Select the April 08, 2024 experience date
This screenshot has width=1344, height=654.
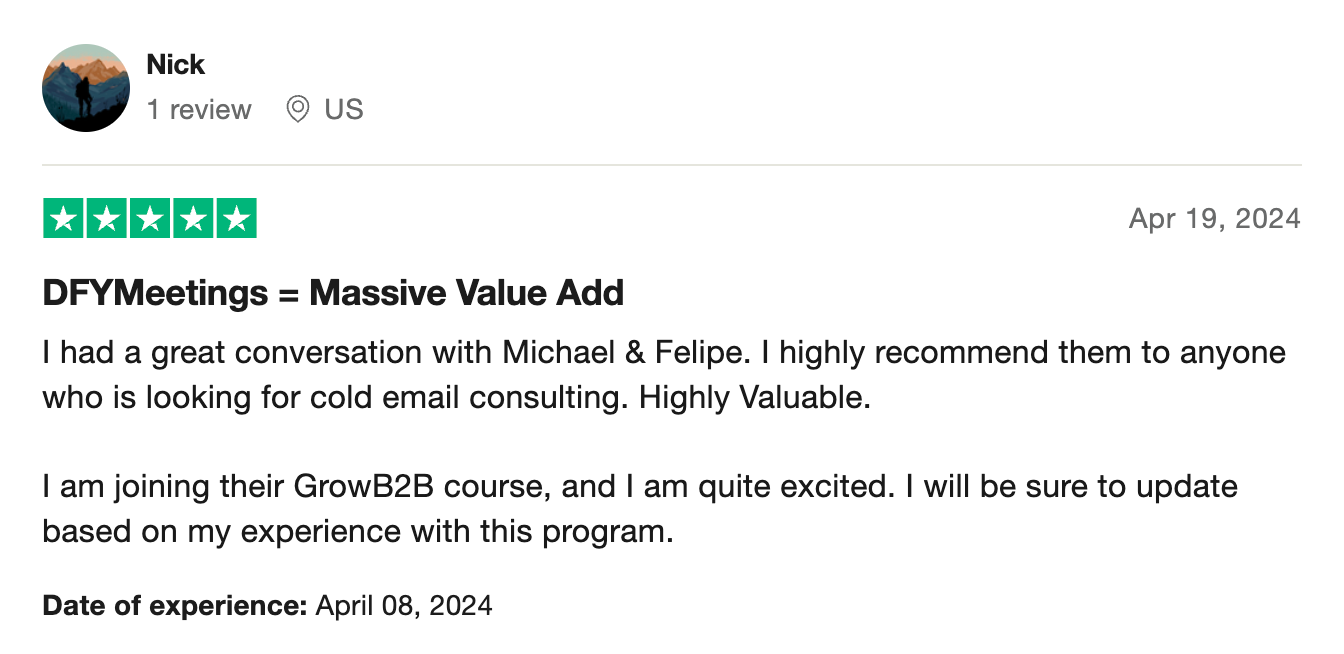(404, 605)
